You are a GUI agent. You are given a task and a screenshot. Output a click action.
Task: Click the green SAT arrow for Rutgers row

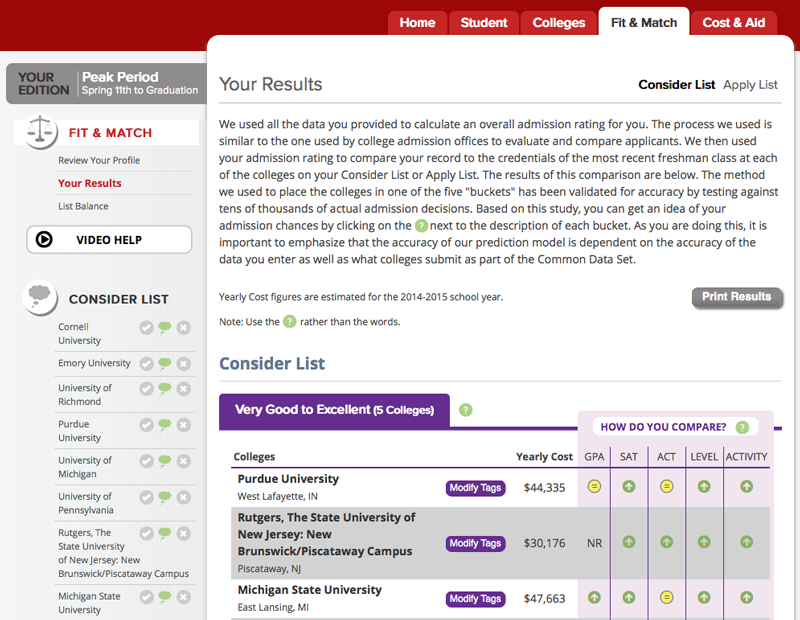tap(629, 542)
